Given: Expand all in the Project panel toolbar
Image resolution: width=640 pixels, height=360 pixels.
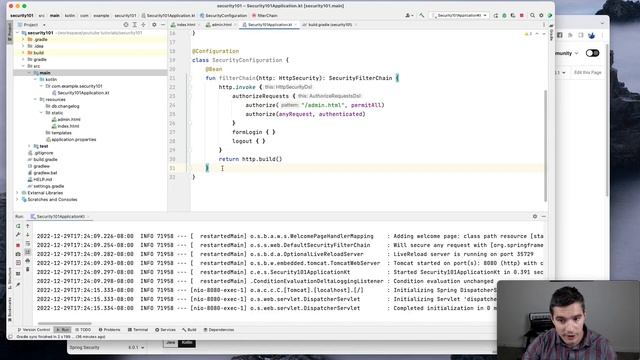Looking at the screenshot, I should tap(134, 24).
